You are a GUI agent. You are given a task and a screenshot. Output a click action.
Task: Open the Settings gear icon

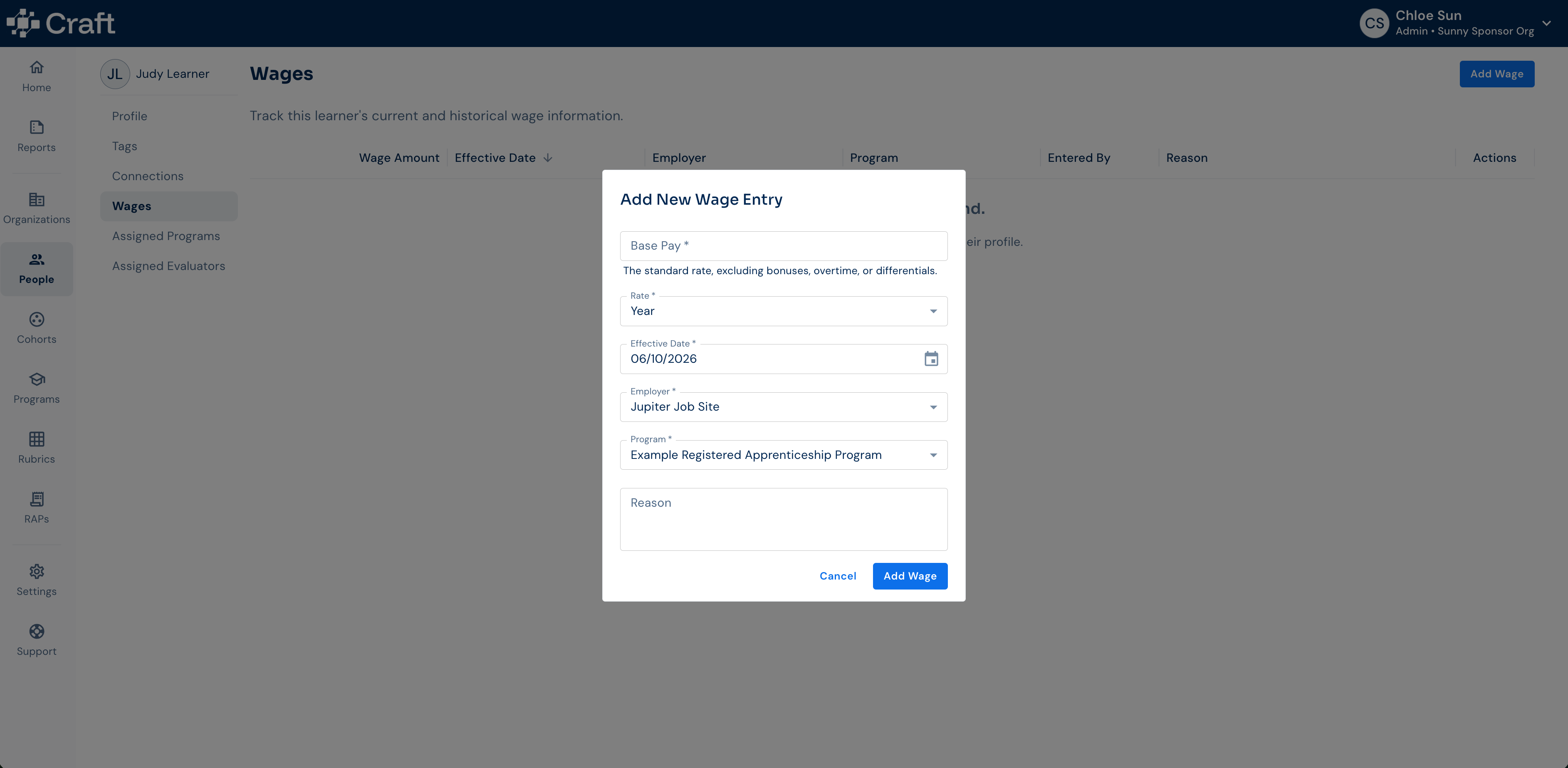click(37, 571)
